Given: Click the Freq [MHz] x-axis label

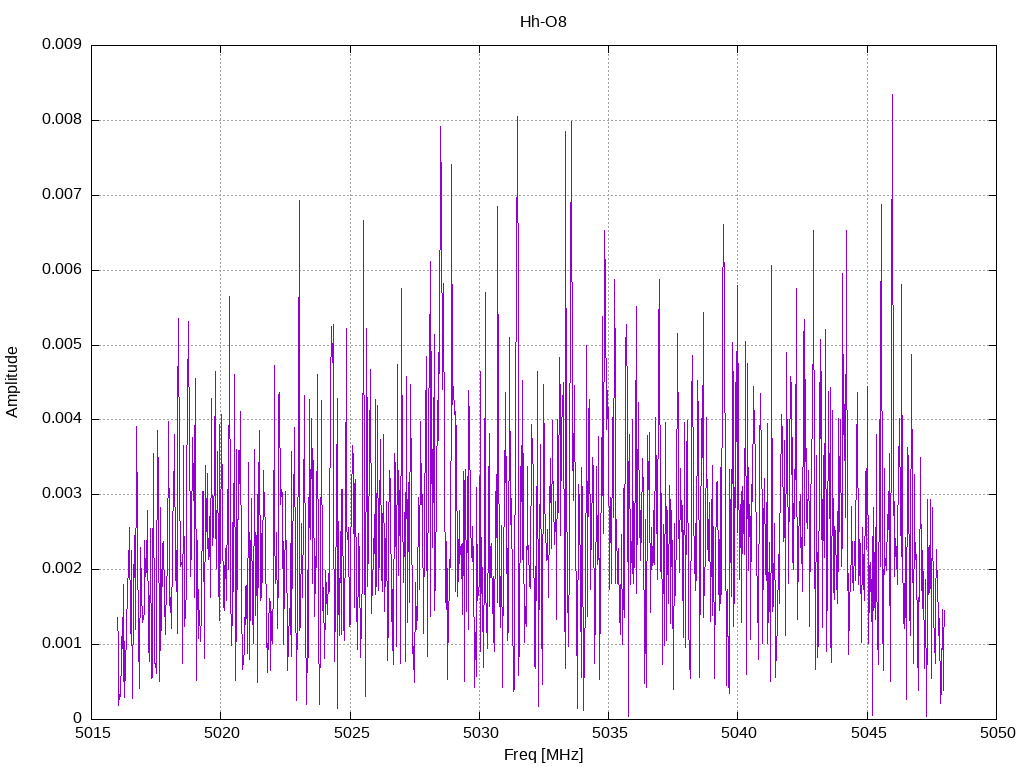Looking at the screenshot, I should tap(543, 755).
